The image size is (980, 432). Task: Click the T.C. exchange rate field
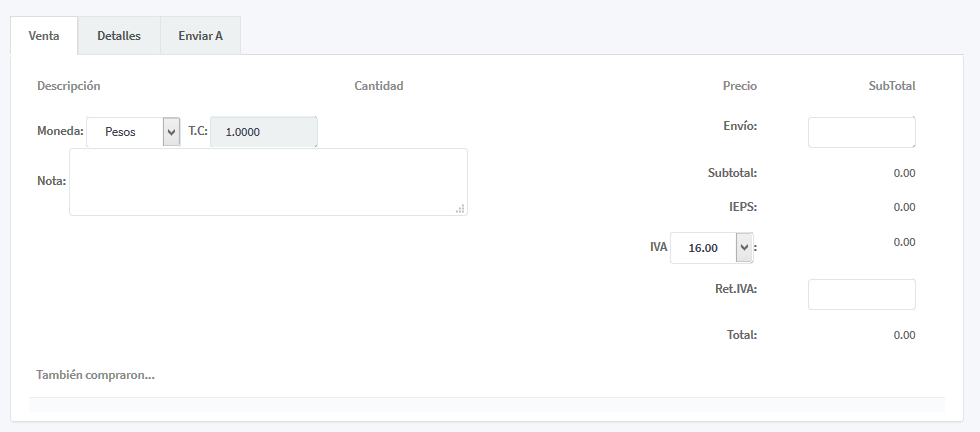pyautogui.click(x=264, y=132)
